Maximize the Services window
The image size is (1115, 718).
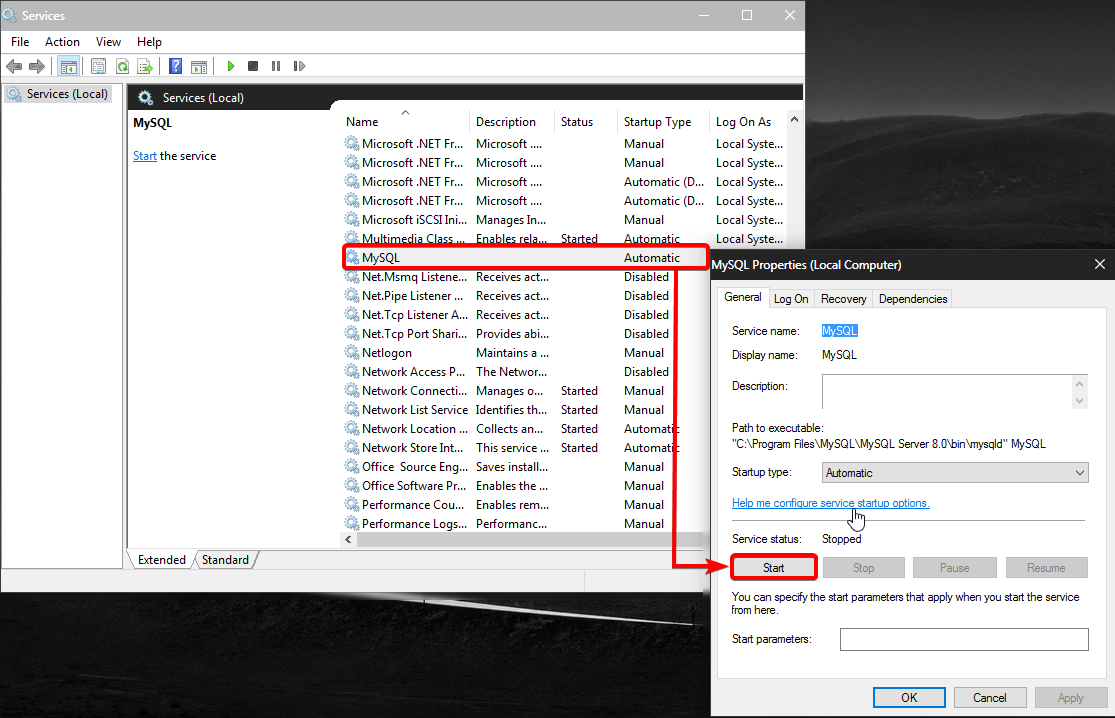point(747,15)
